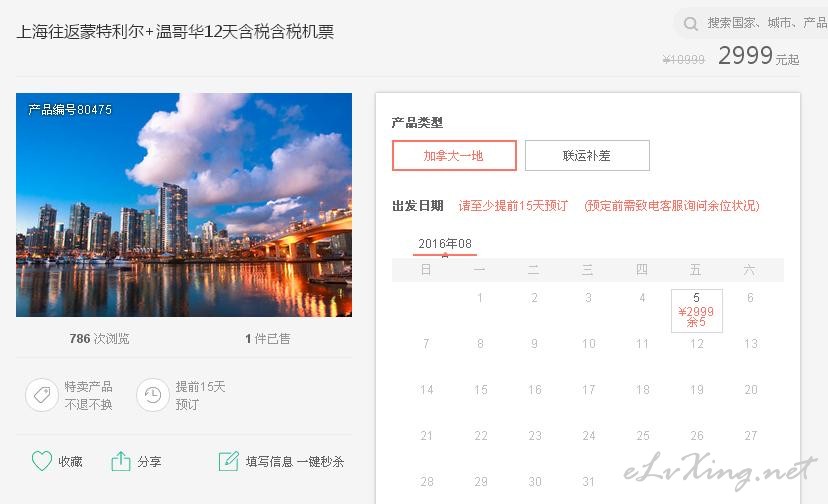Click the price tag special-offer icon
This screenshot has height=504, width=828.
pyautogui.click(x=42, y=395)
